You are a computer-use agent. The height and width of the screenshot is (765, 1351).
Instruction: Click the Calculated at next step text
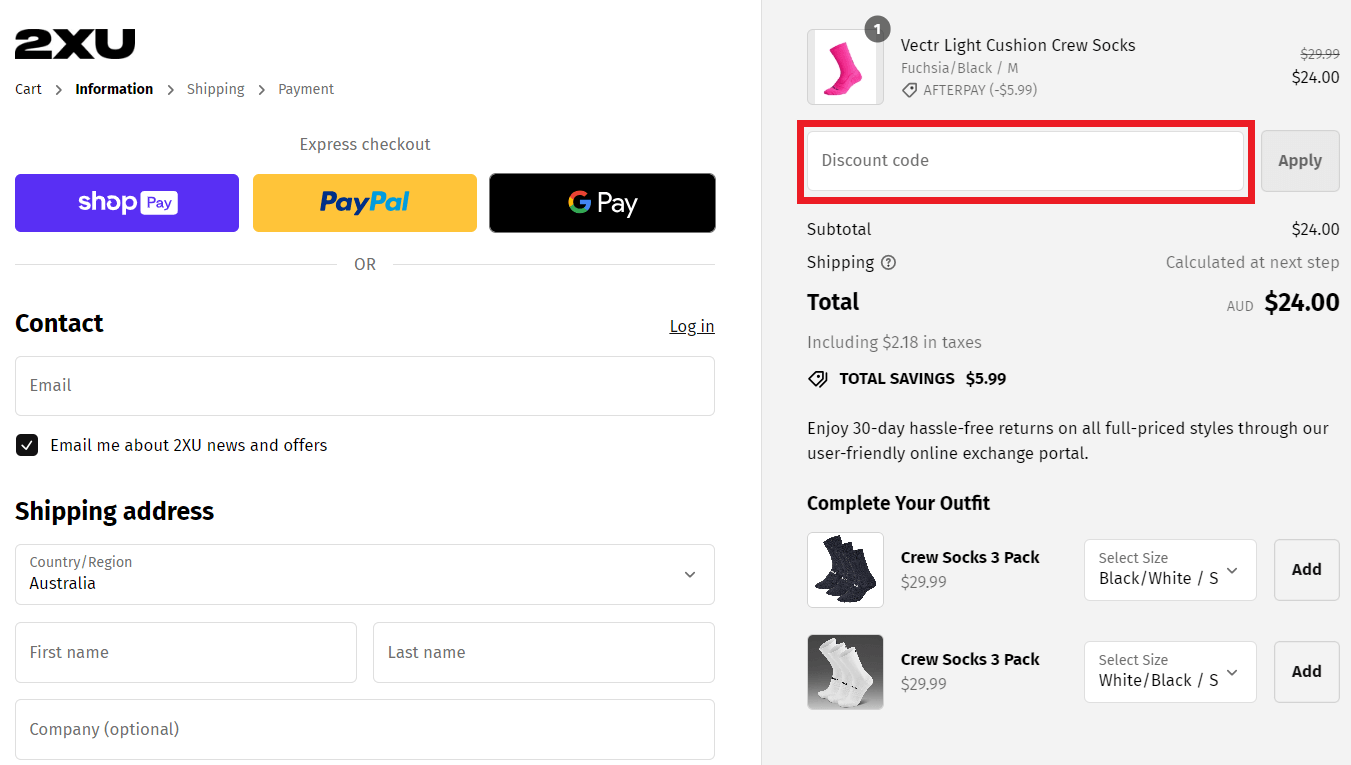point(1252,263)
